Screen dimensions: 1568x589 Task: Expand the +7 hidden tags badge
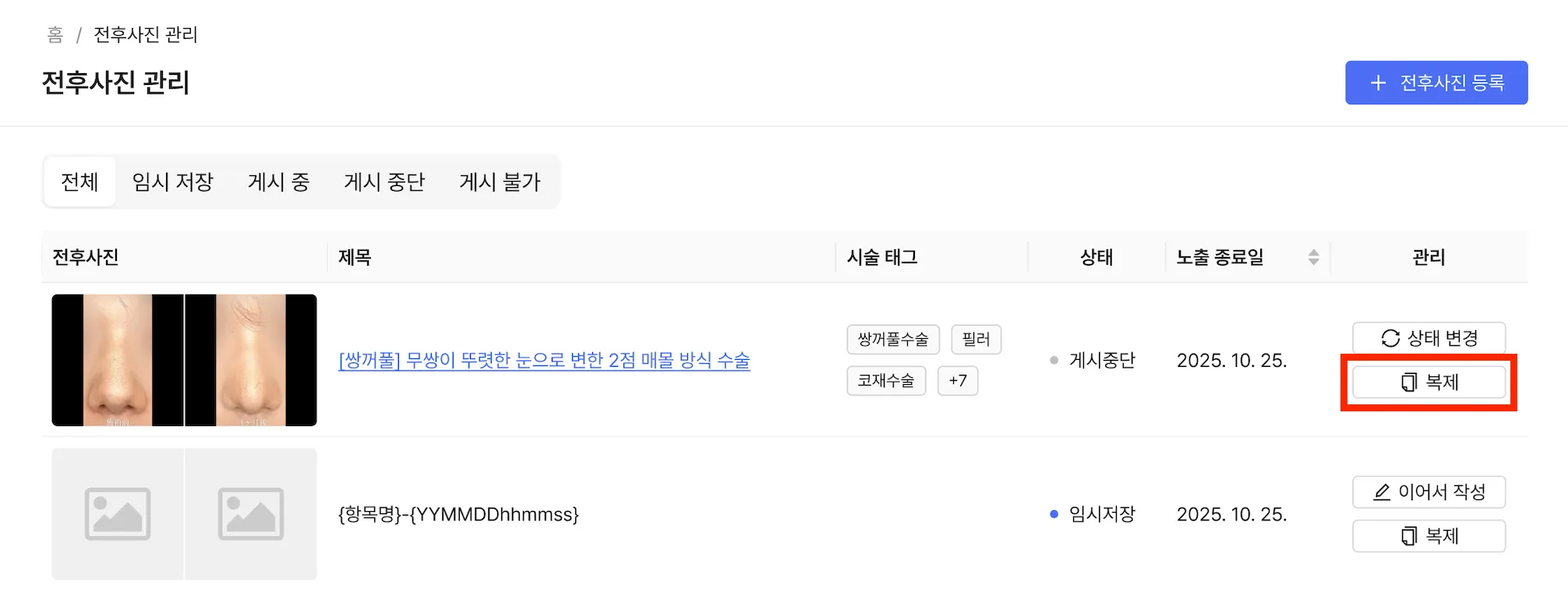coord(957,381)
